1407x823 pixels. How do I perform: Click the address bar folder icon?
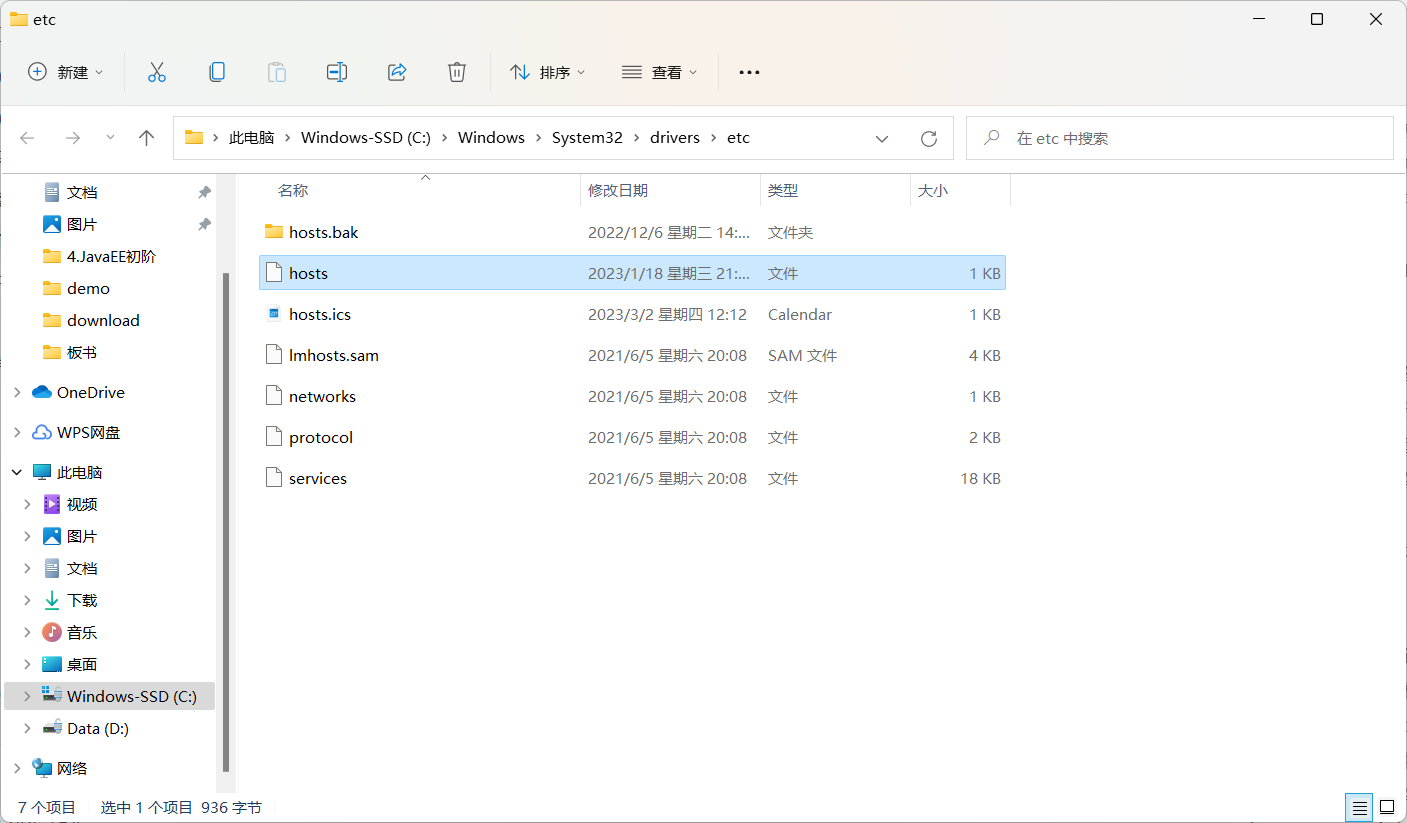tap(194, 138)
